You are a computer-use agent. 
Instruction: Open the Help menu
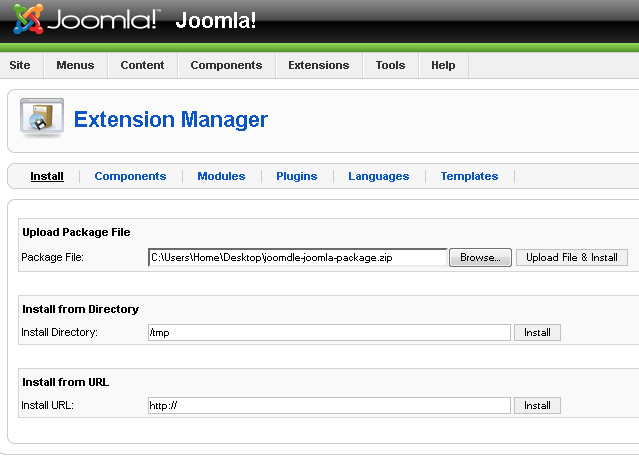click(443, 65)
